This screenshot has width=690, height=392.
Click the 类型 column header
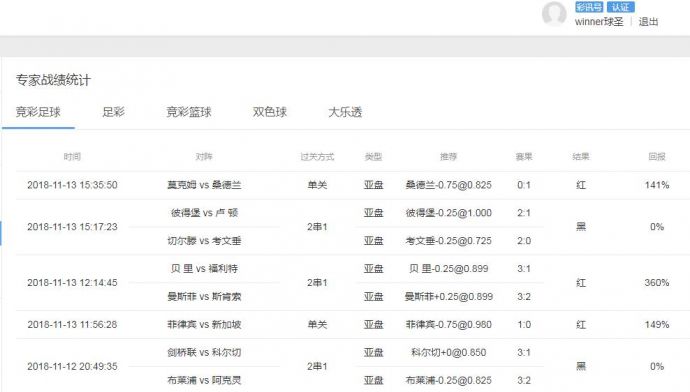pos(373,157)
